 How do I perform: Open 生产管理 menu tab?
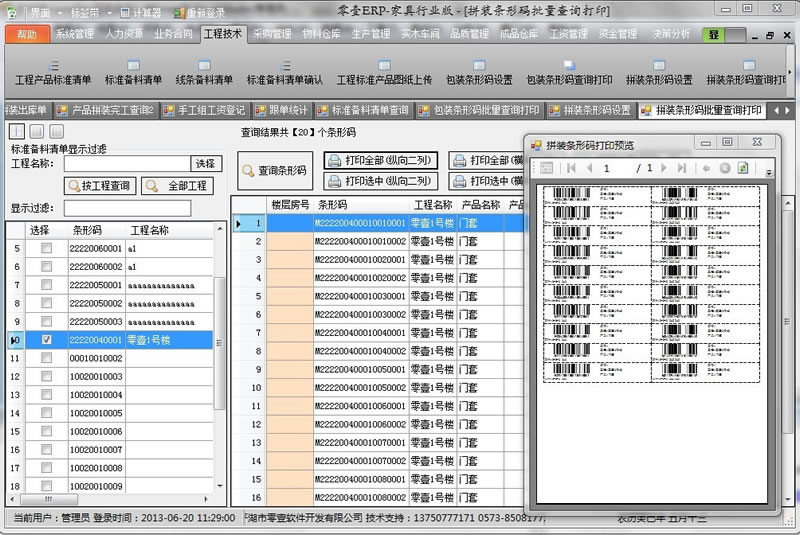click(x=371, y=34)
